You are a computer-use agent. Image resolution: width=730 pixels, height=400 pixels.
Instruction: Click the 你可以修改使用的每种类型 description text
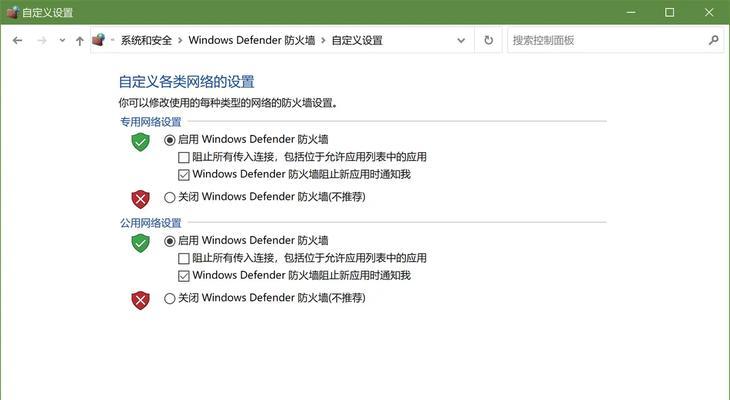coord(228,103)
